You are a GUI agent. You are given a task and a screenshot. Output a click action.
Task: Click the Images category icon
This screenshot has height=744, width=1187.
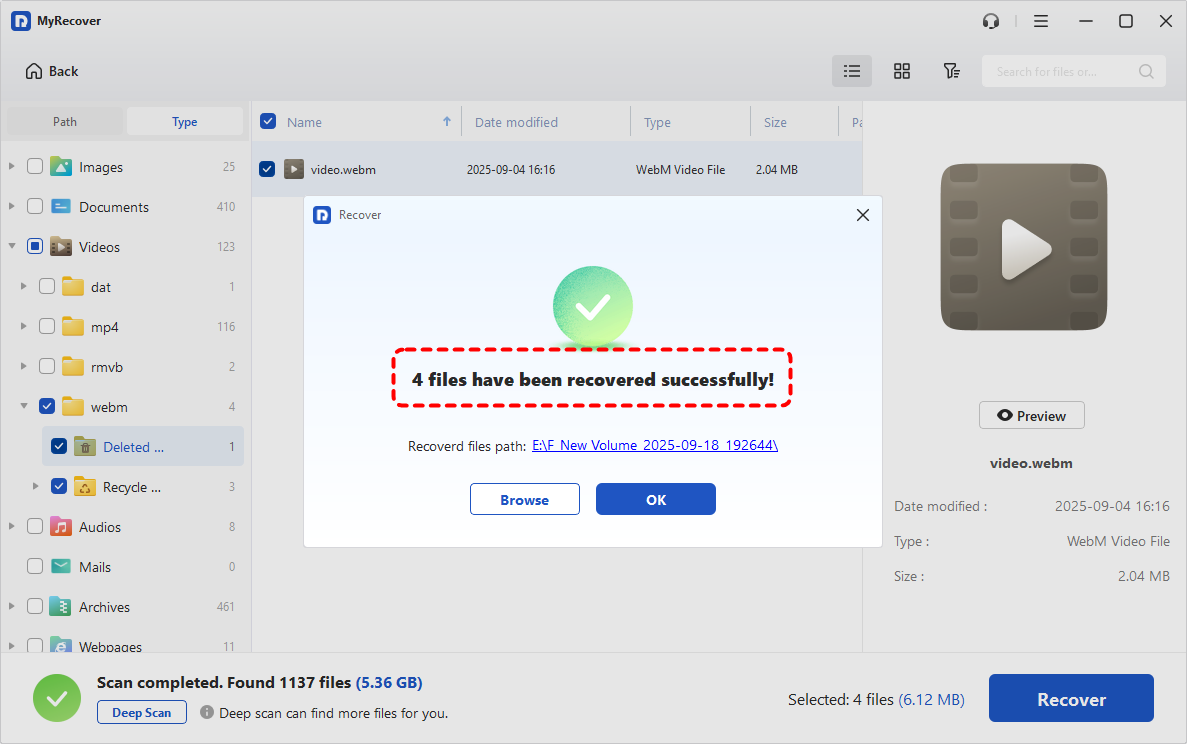pyautogui.click(x=61, y=167)
